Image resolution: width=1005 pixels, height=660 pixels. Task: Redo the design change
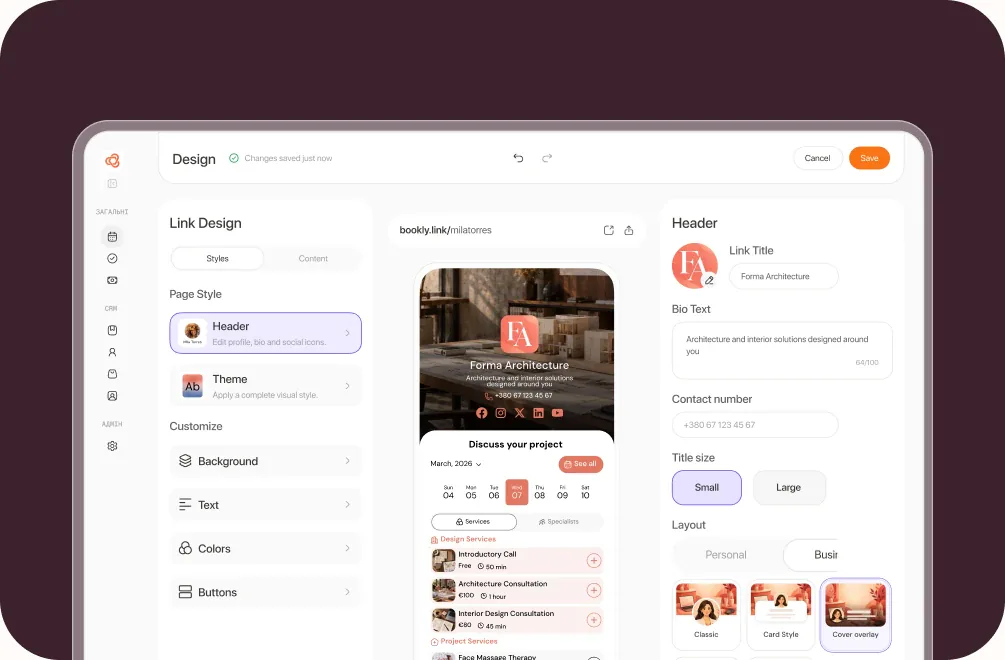(x=547, y=158)
